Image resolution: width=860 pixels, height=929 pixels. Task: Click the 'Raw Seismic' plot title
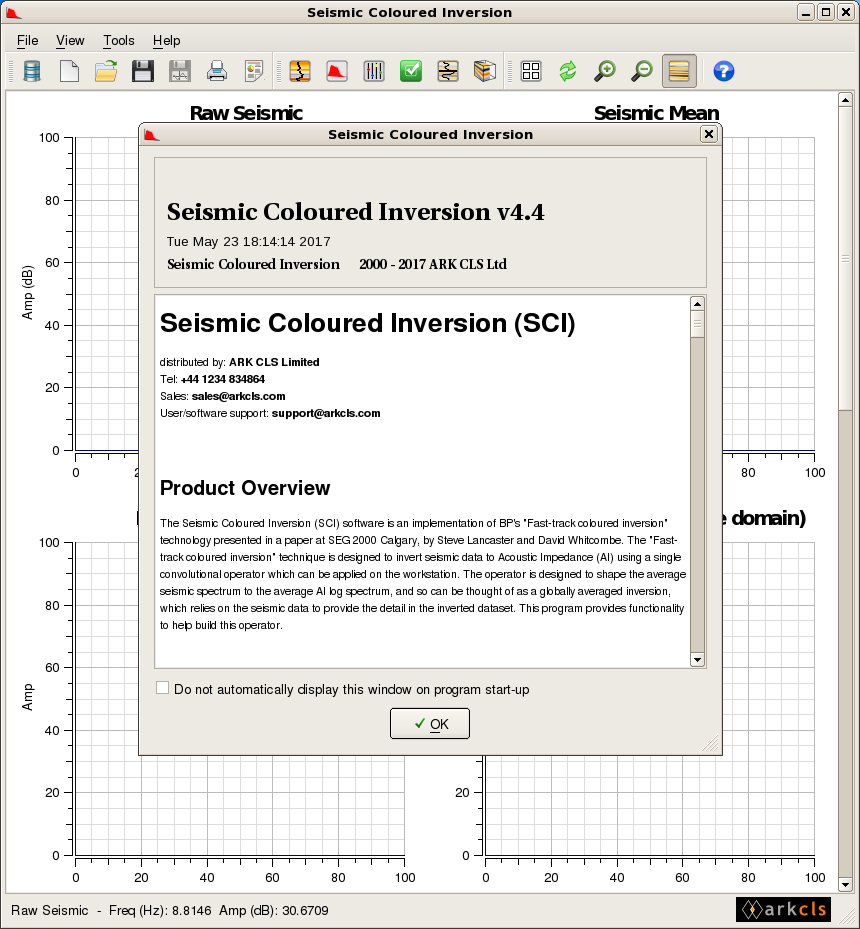pyautogui.click(x=246, y=113)
